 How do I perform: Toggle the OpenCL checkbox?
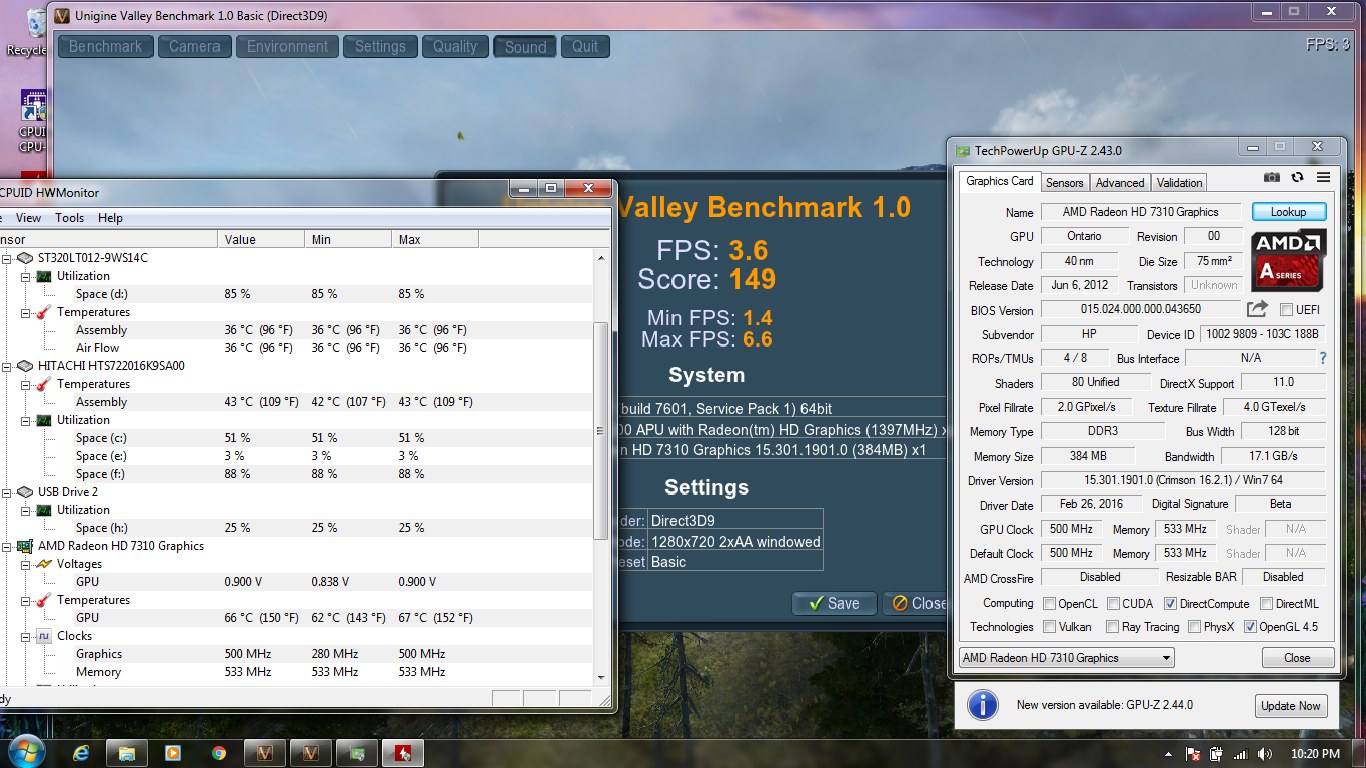click(x=1050, y=603)
